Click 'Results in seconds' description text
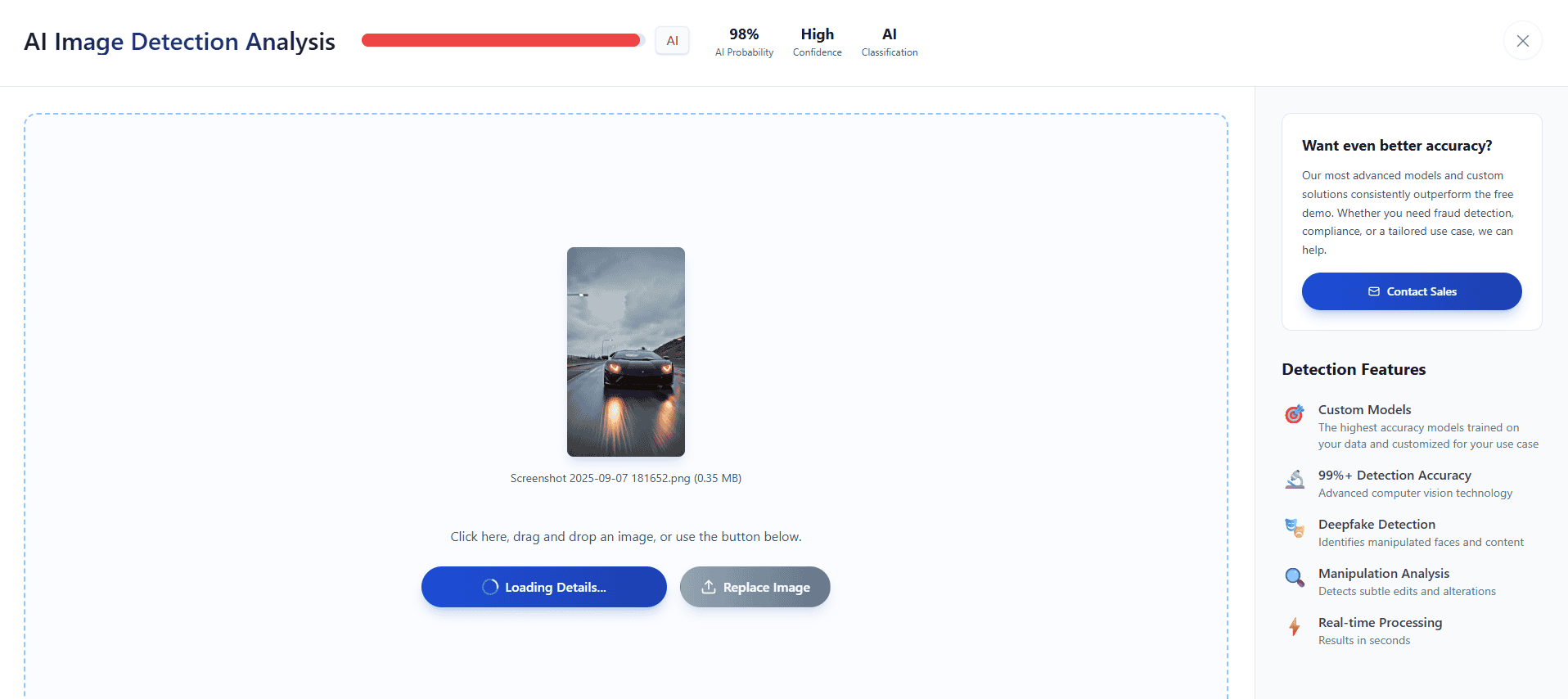 click(x=1364, y=640)
